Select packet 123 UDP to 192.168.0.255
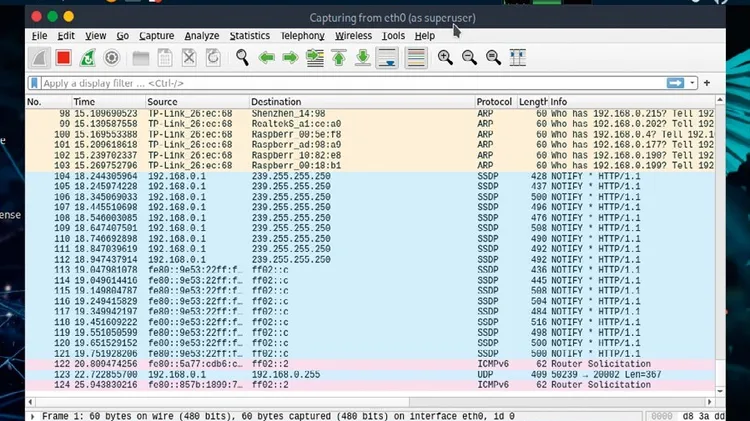 (x=370, y=374)
